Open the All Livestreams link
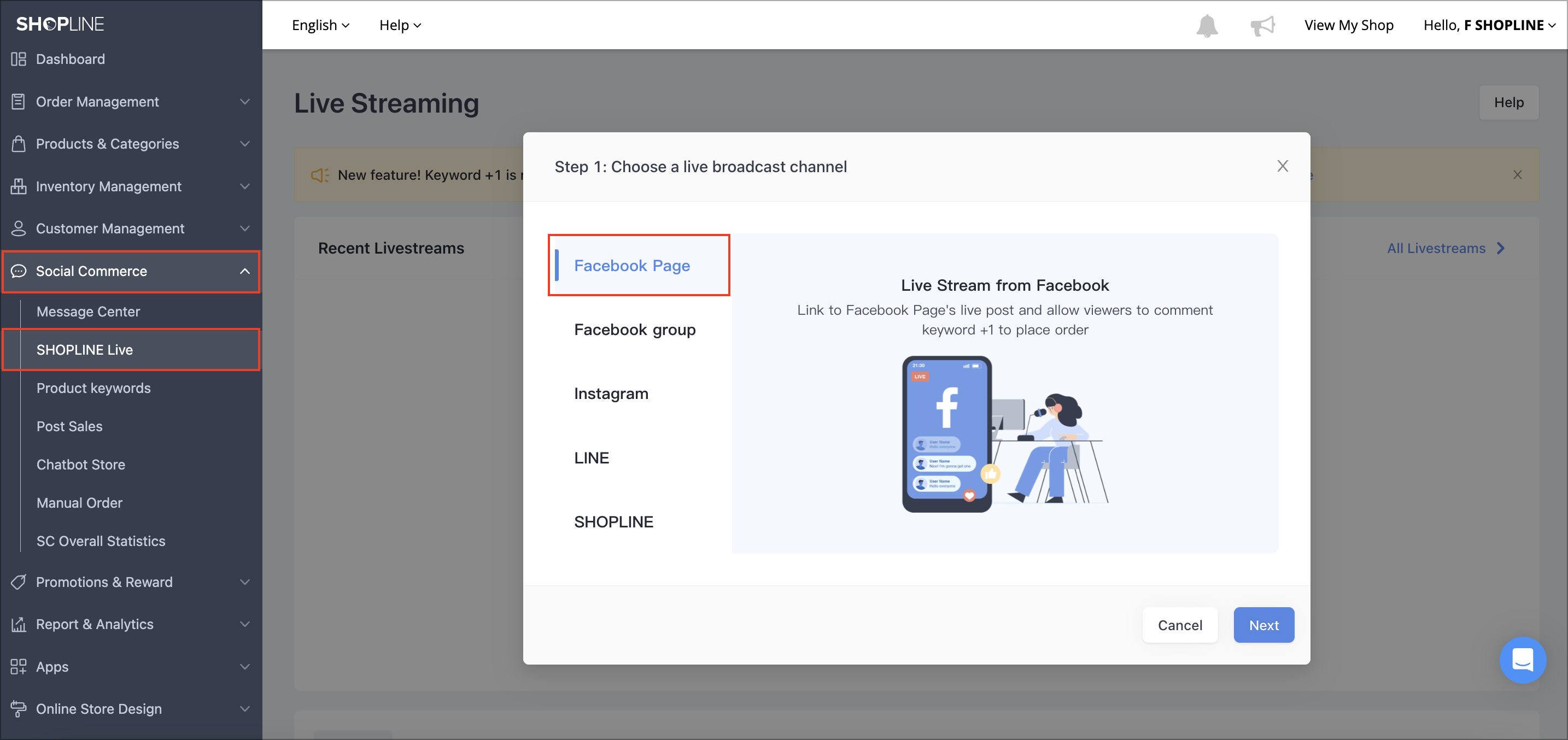This screenshot has width=1568, height=740. coord(1446,248)
